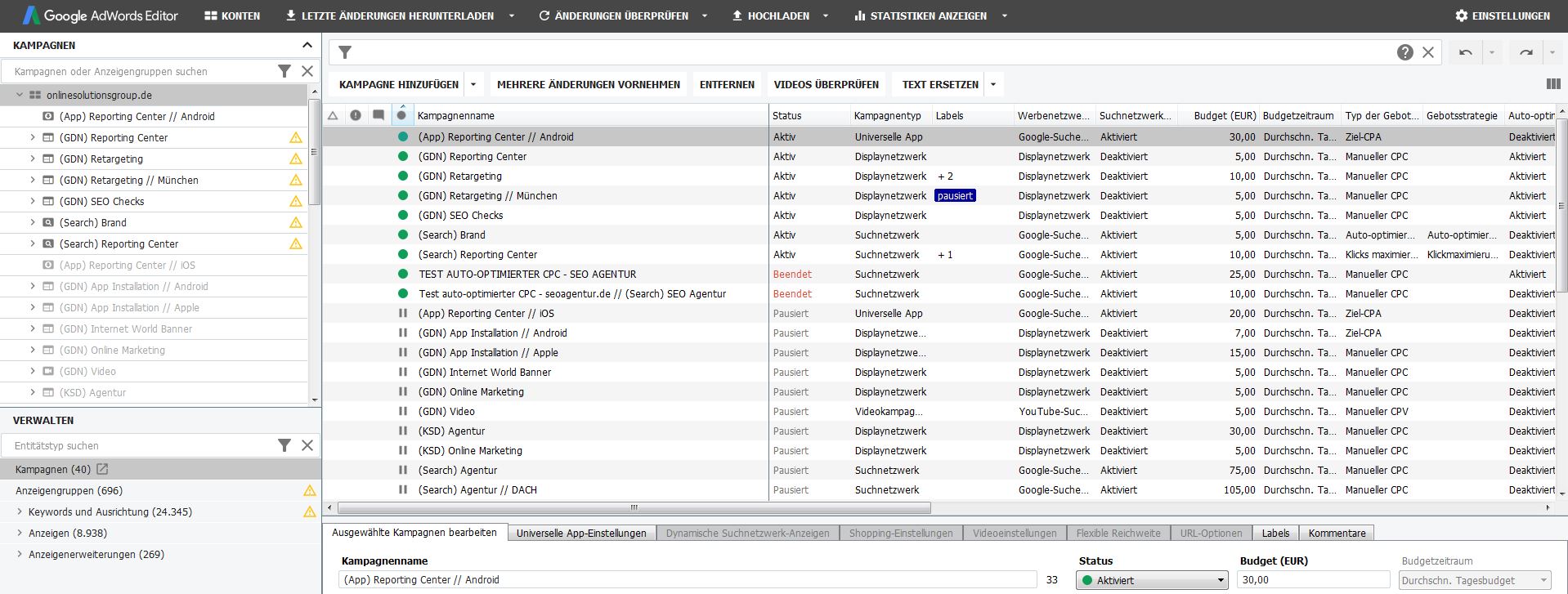The image size is (1568, 594).
Task: Click Entfernen button
Action: click(x=727, y=84)
